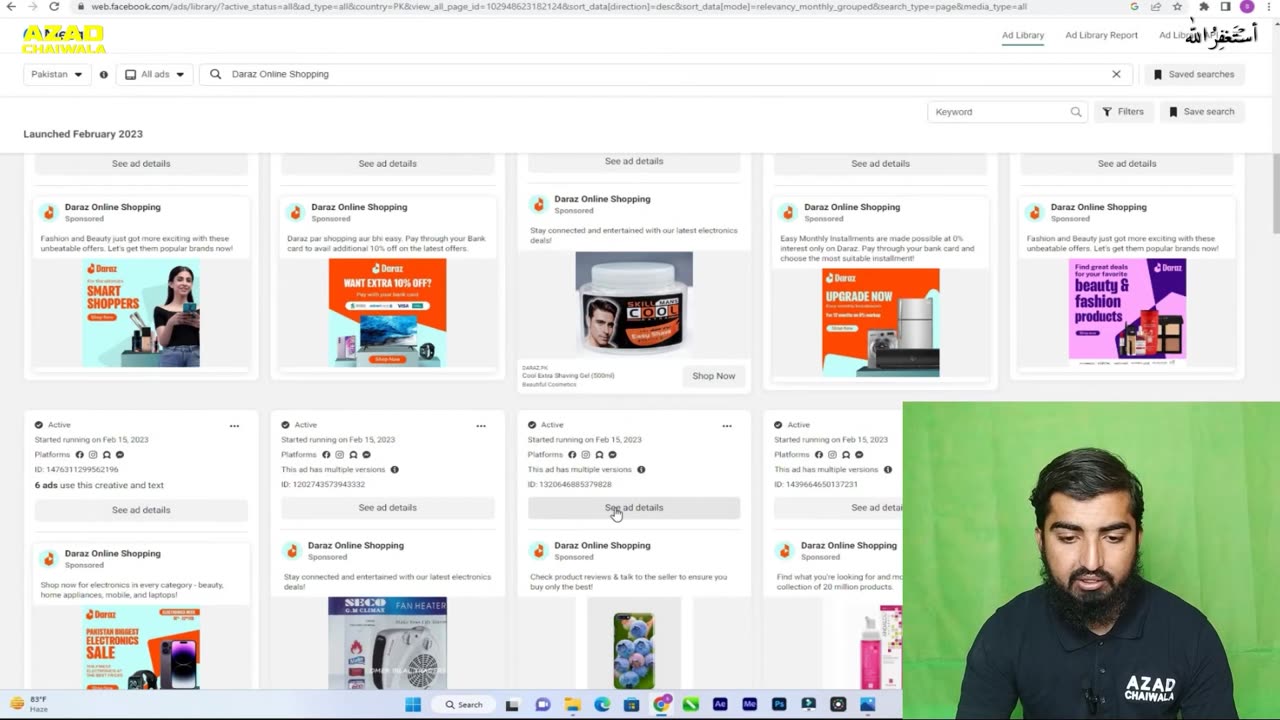Click Daraz page avatar on Smart Shoppers ad
1280x720 pixels.
click(x=48, y=212)
